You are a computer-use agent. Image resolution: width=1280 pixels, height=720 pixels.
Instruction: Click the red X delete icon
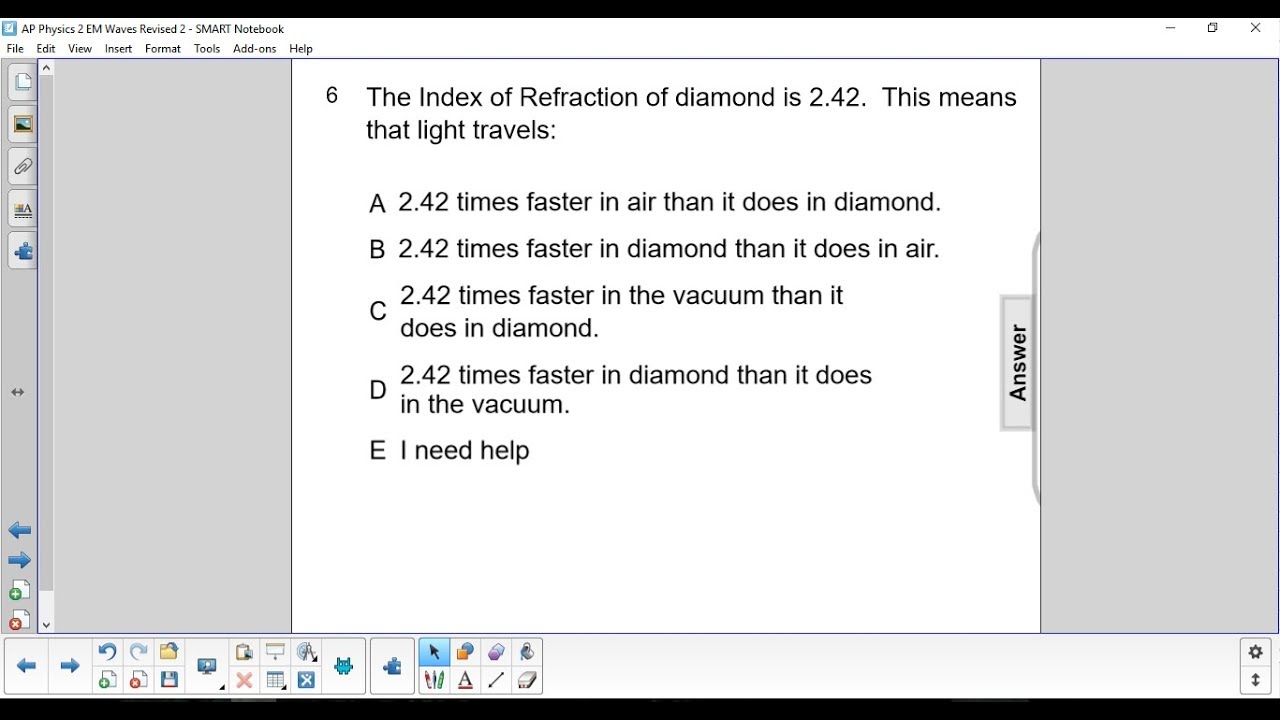244,680
